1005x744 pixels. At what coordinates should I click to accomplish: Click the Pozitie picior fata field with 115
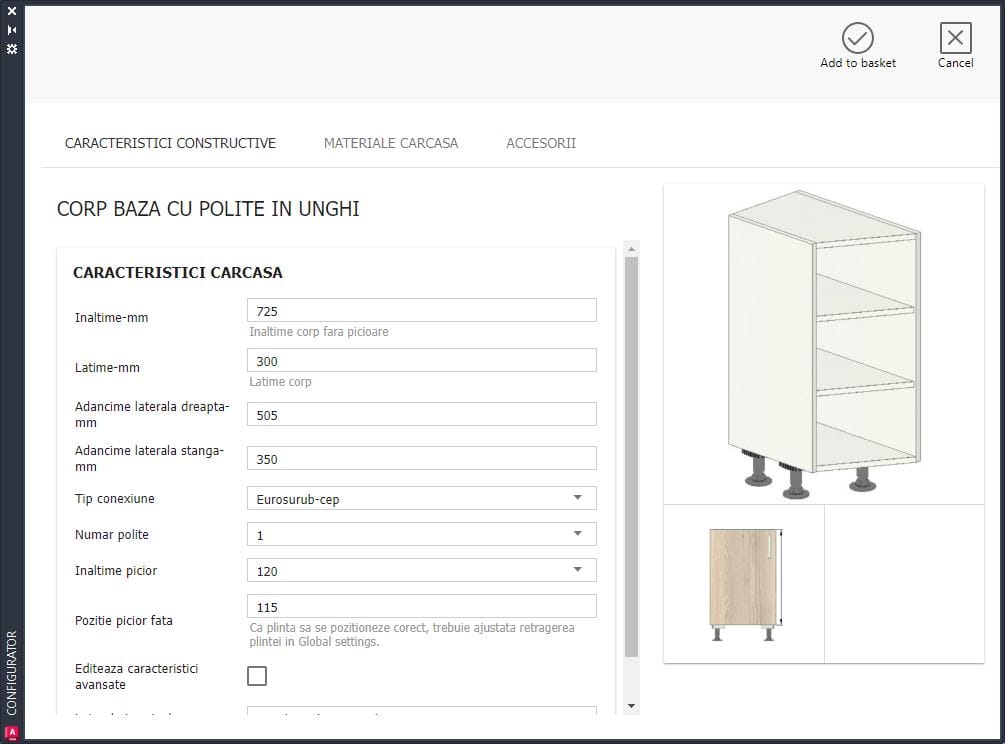pos(422,607)
